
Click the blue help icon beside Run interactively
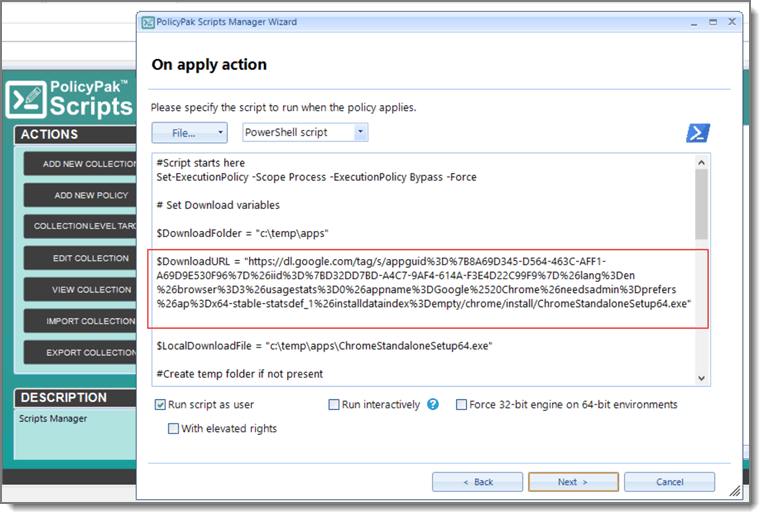click(433, 405)
